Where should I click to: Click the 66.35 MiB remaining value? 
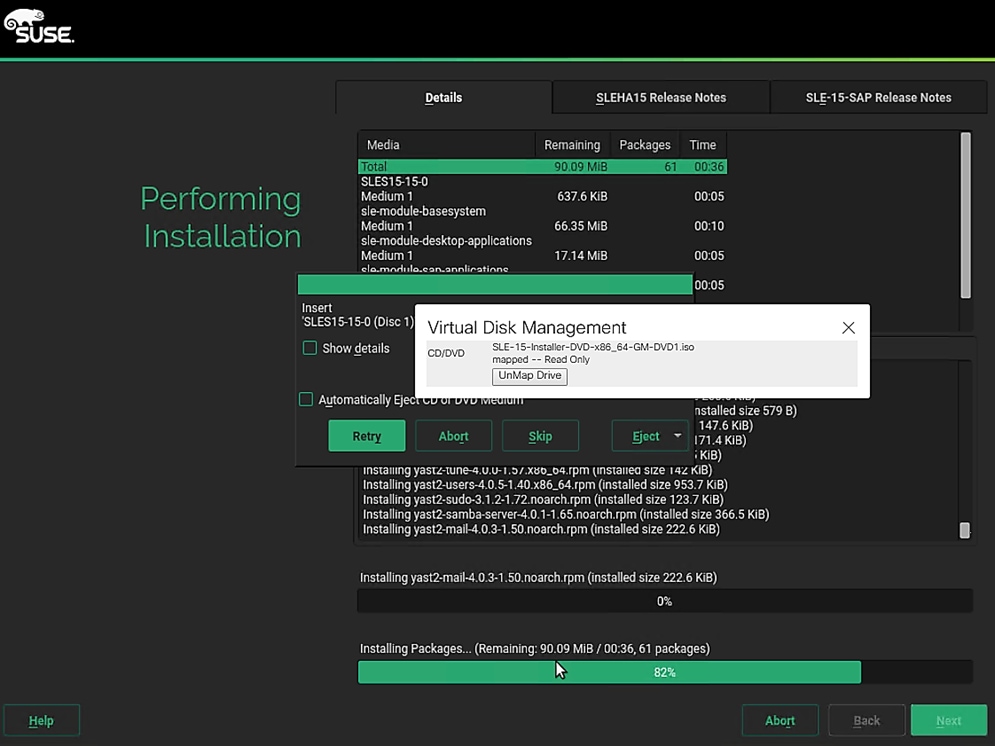click(x=581, y=226)
